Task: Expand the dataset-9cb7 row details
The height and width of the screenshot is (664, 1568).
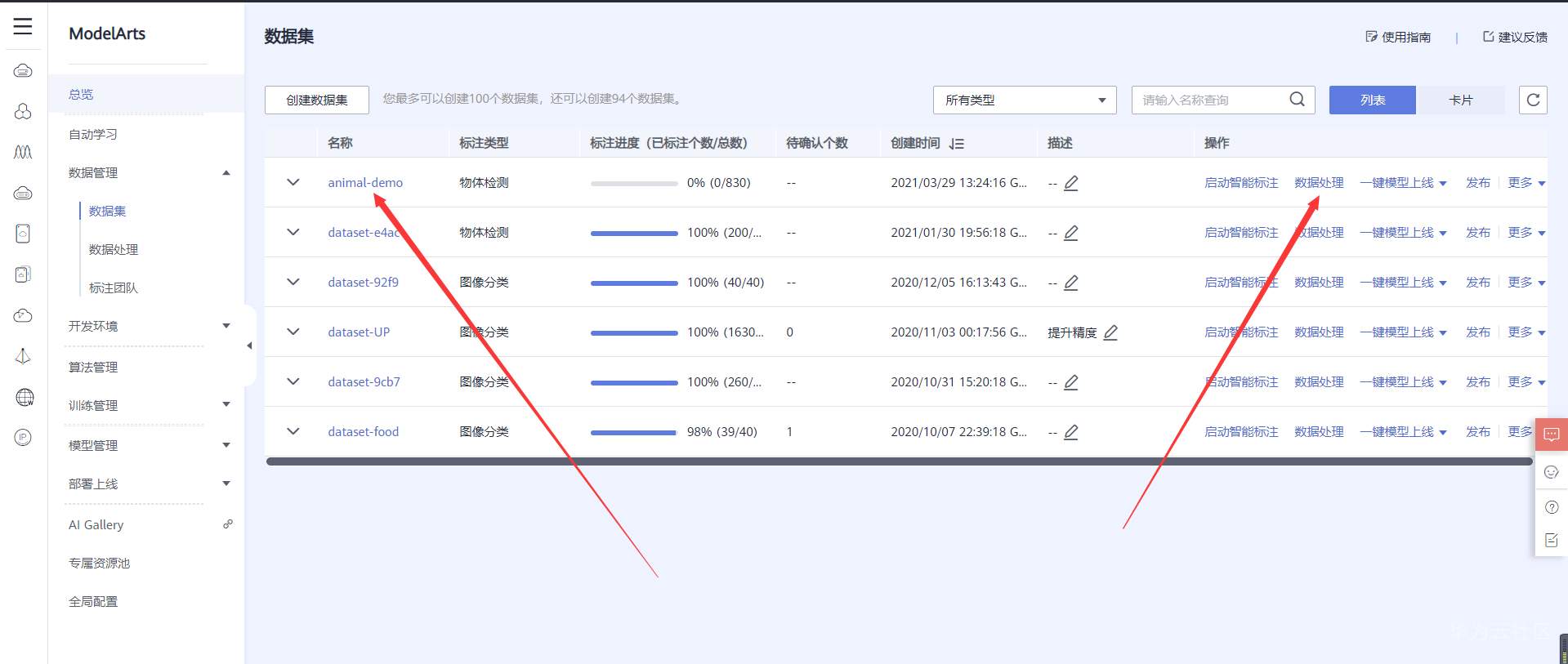Action: (293, 381)
